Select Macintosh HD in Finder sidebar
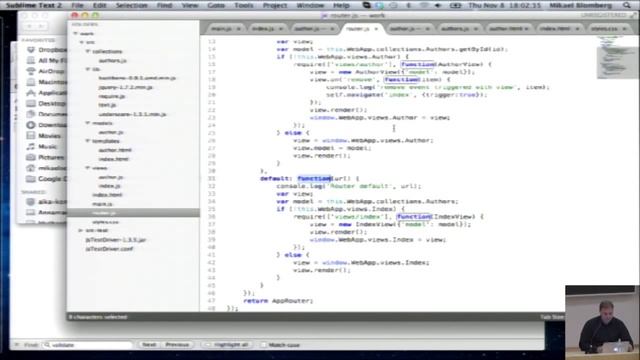 pyautogui.click(x=47, y=82)
